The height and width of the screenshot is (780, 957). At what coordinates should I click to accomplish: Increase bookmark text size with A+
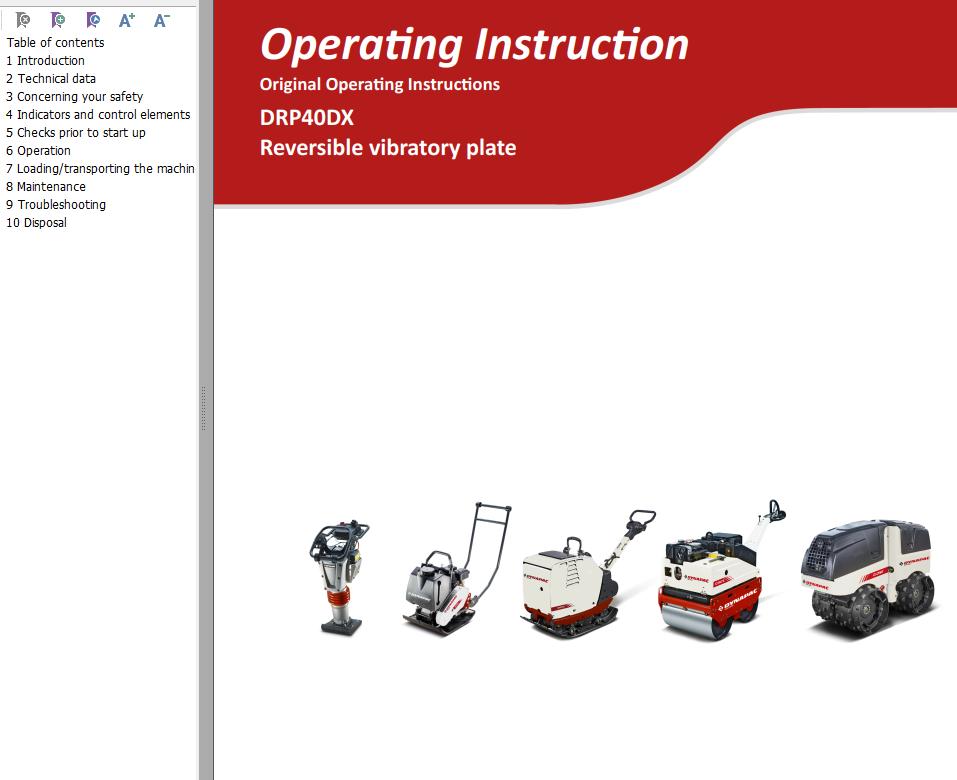click(x=127, y=20)
